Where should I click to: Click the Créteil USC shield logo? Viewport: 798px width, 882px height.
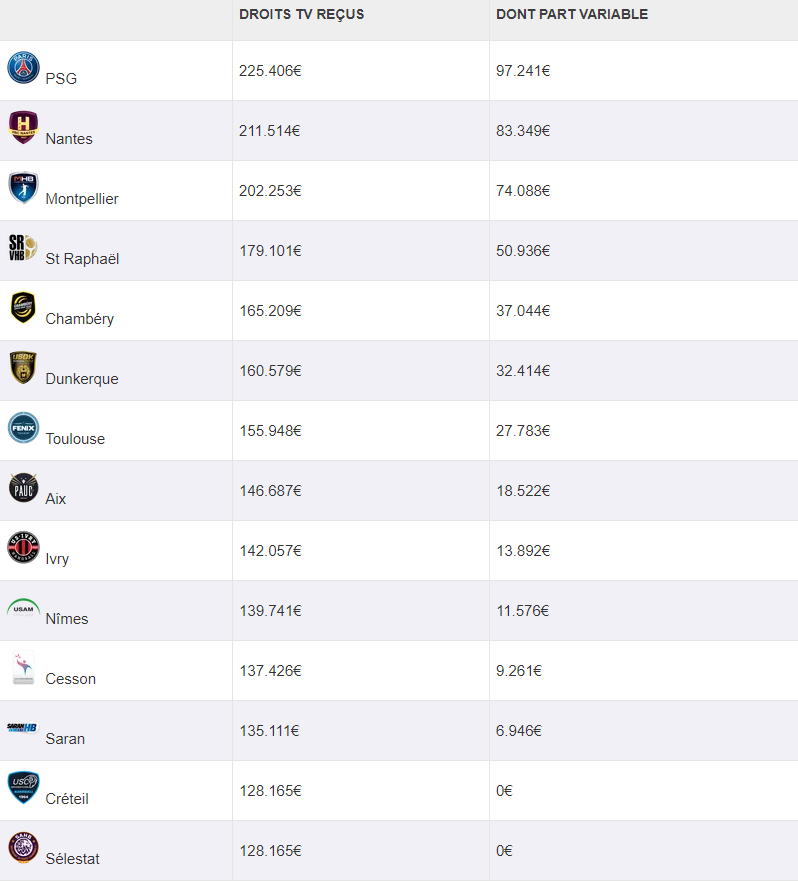(23, 788)
